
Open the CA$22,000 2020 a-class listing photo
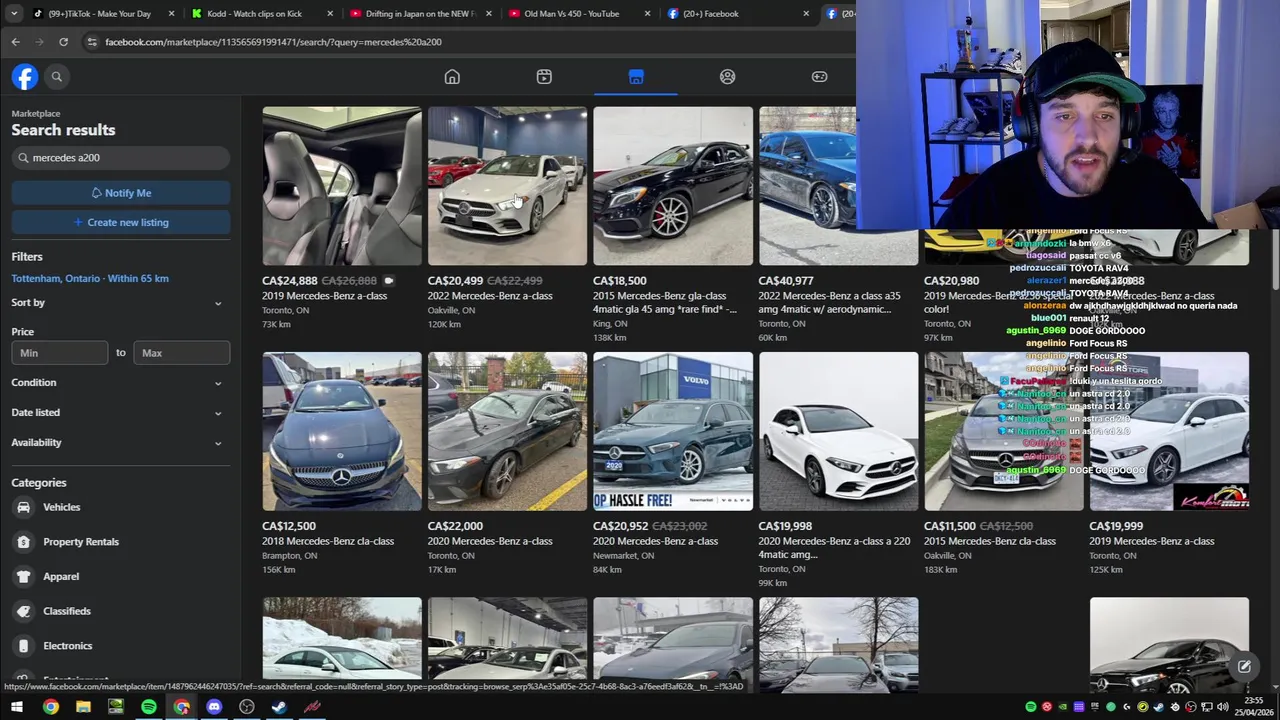507,431
